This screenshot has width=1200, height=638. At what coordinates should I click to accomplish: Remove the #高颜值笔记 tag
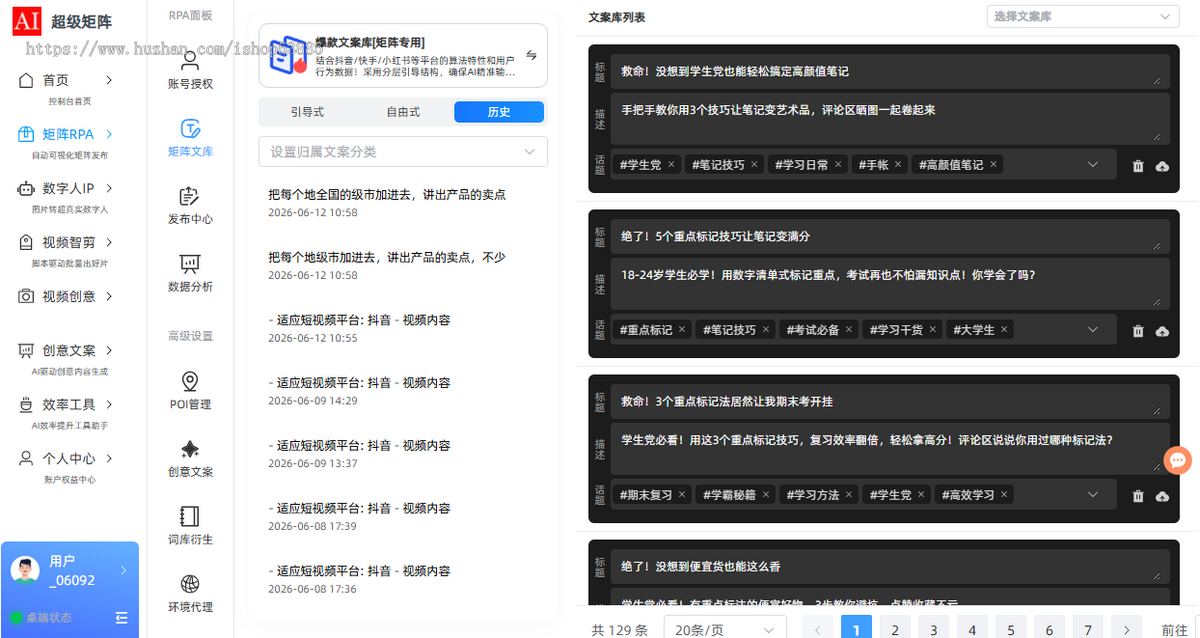[x=994, y=164]
